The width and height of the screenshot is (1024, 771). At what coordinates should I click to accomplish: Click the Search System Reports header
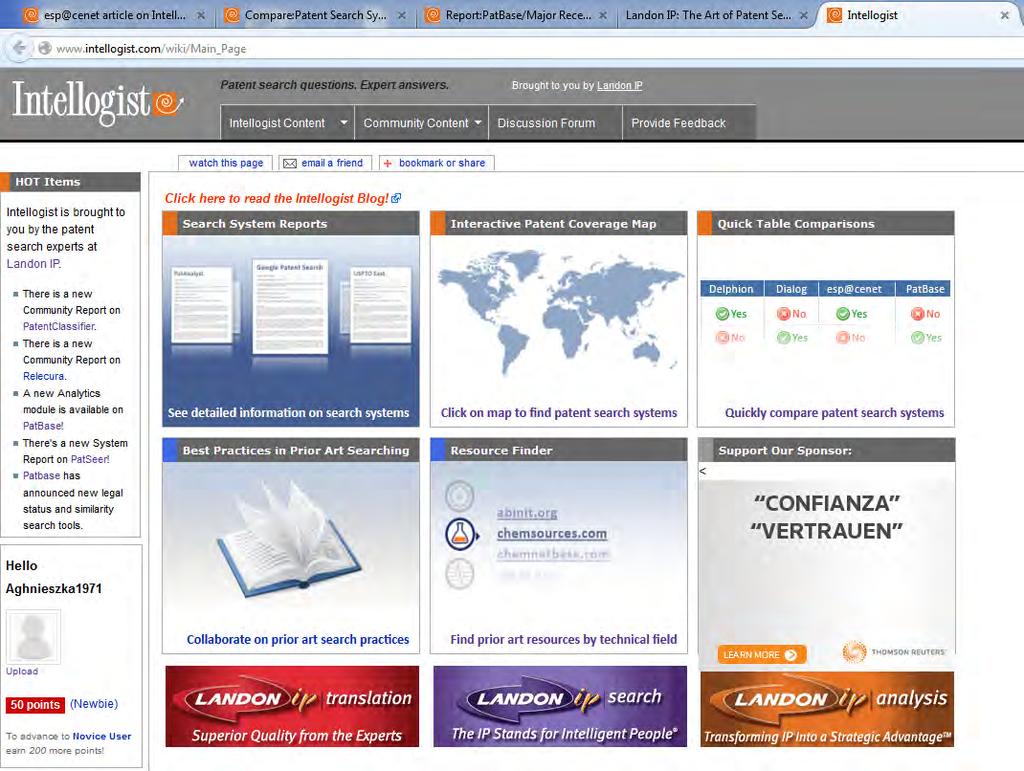[x=291, y=223]
